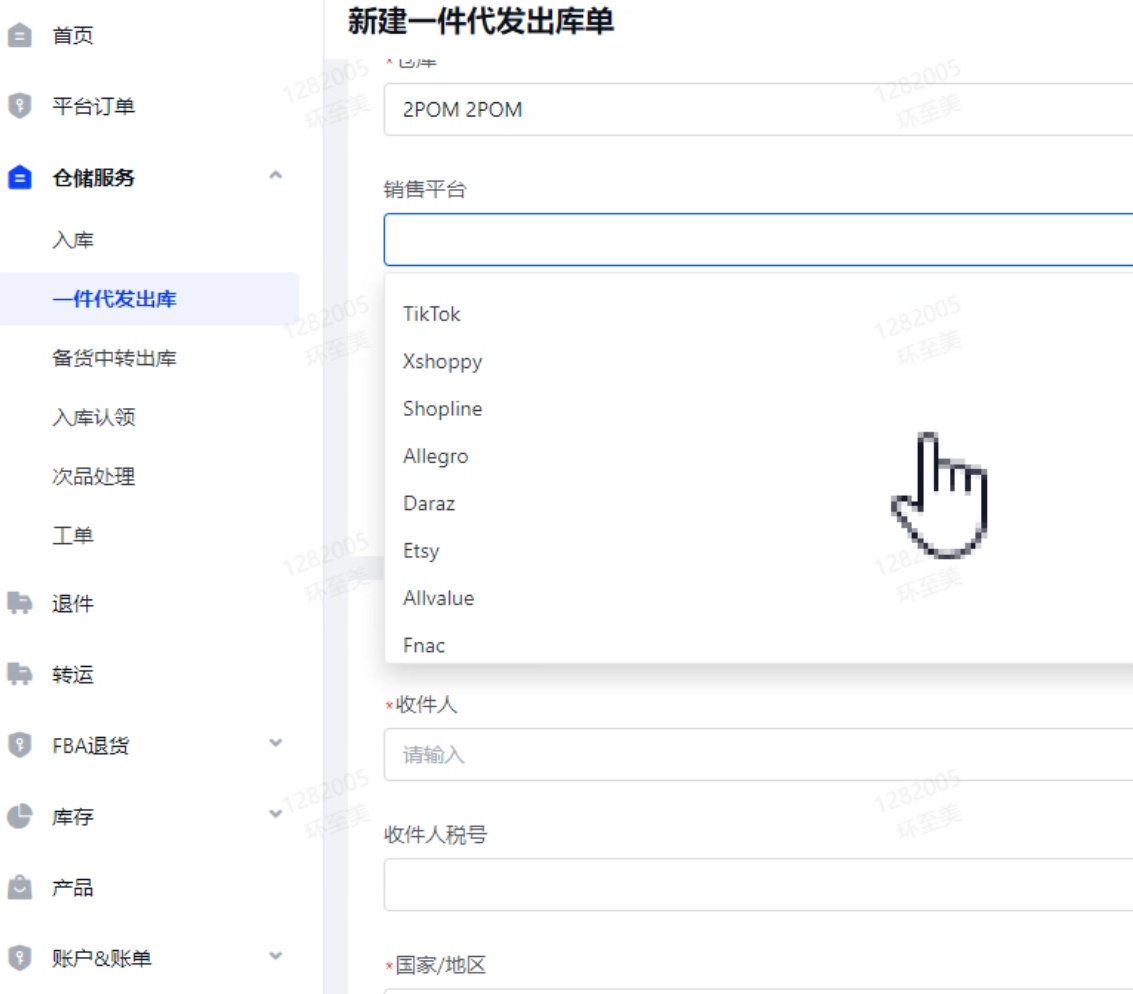Expand the FBA退货 submenu arrow
This screenshot has width=1133, height=994.
click(x=276, y=744)
